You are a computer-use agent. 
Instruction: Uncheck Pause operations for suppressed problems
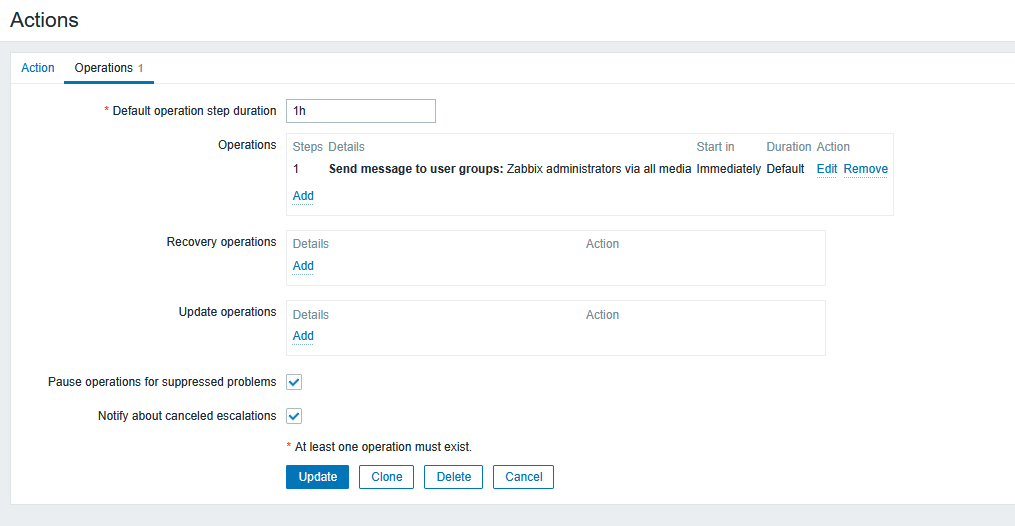pyautogui.click(x=294, y=382)
